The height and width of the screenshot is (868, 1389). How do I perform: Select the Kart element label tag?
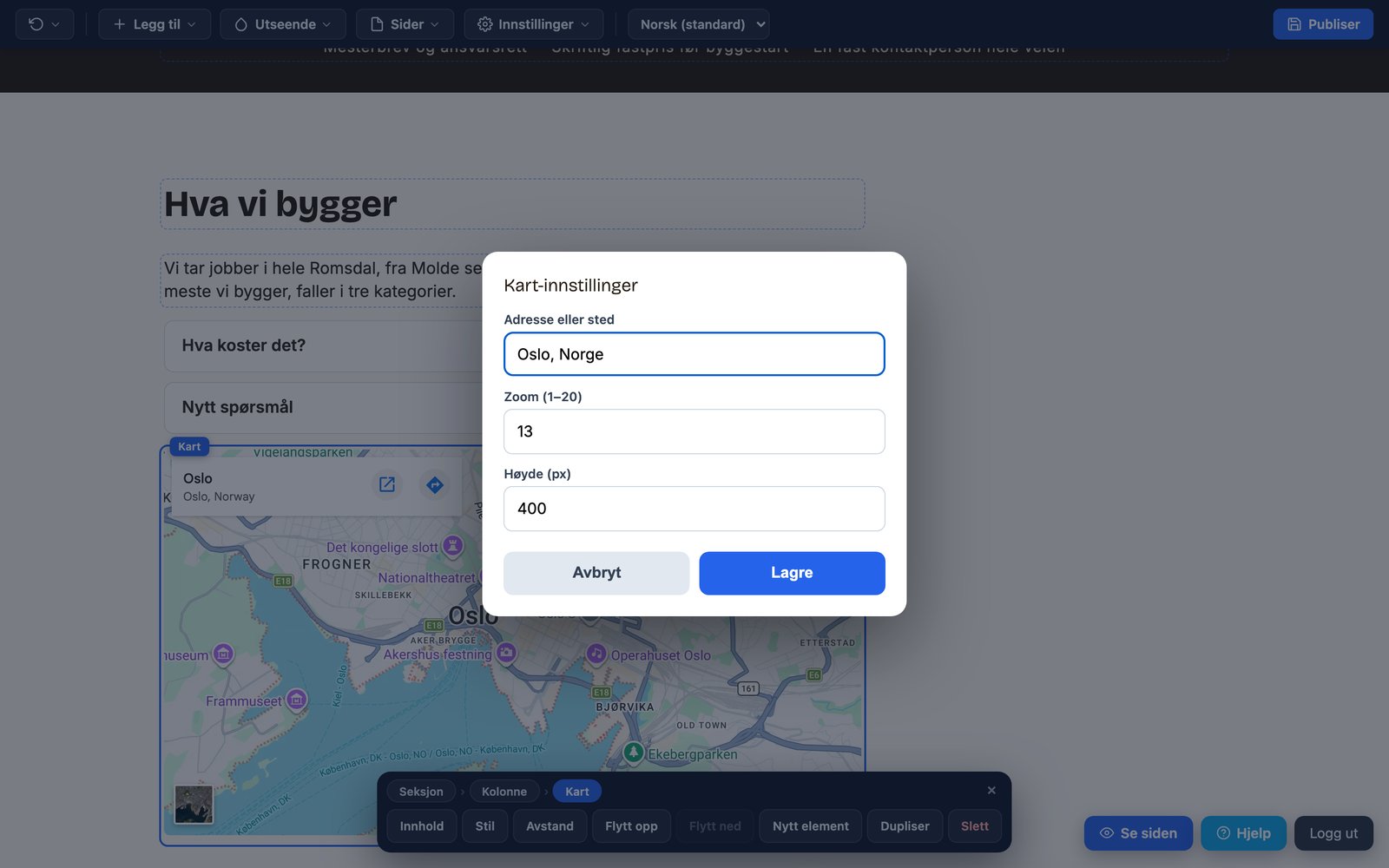pyautogui.click(x=189, y=446)
